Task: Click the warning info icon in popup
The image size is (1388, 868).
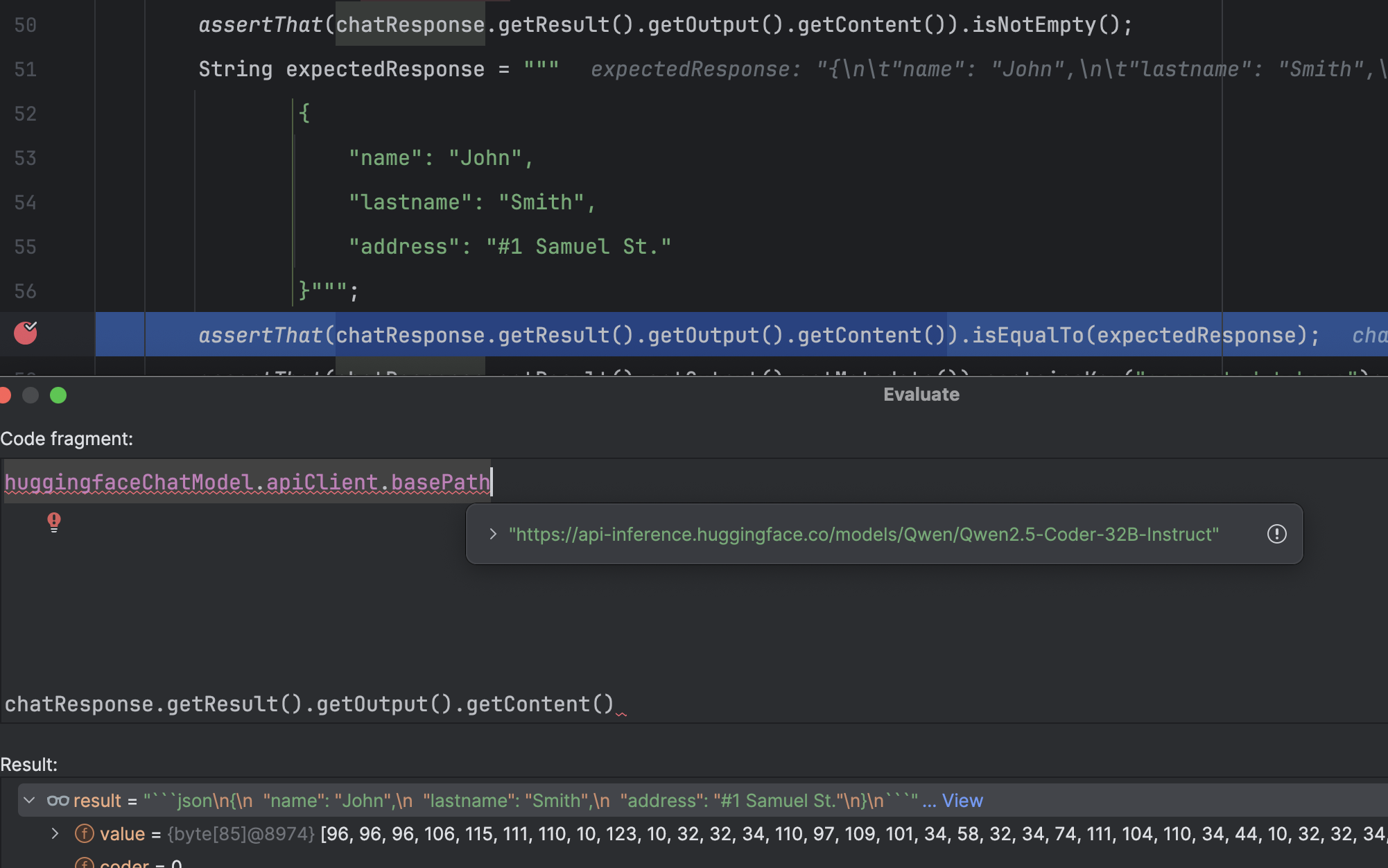Action: [1276, 534]
